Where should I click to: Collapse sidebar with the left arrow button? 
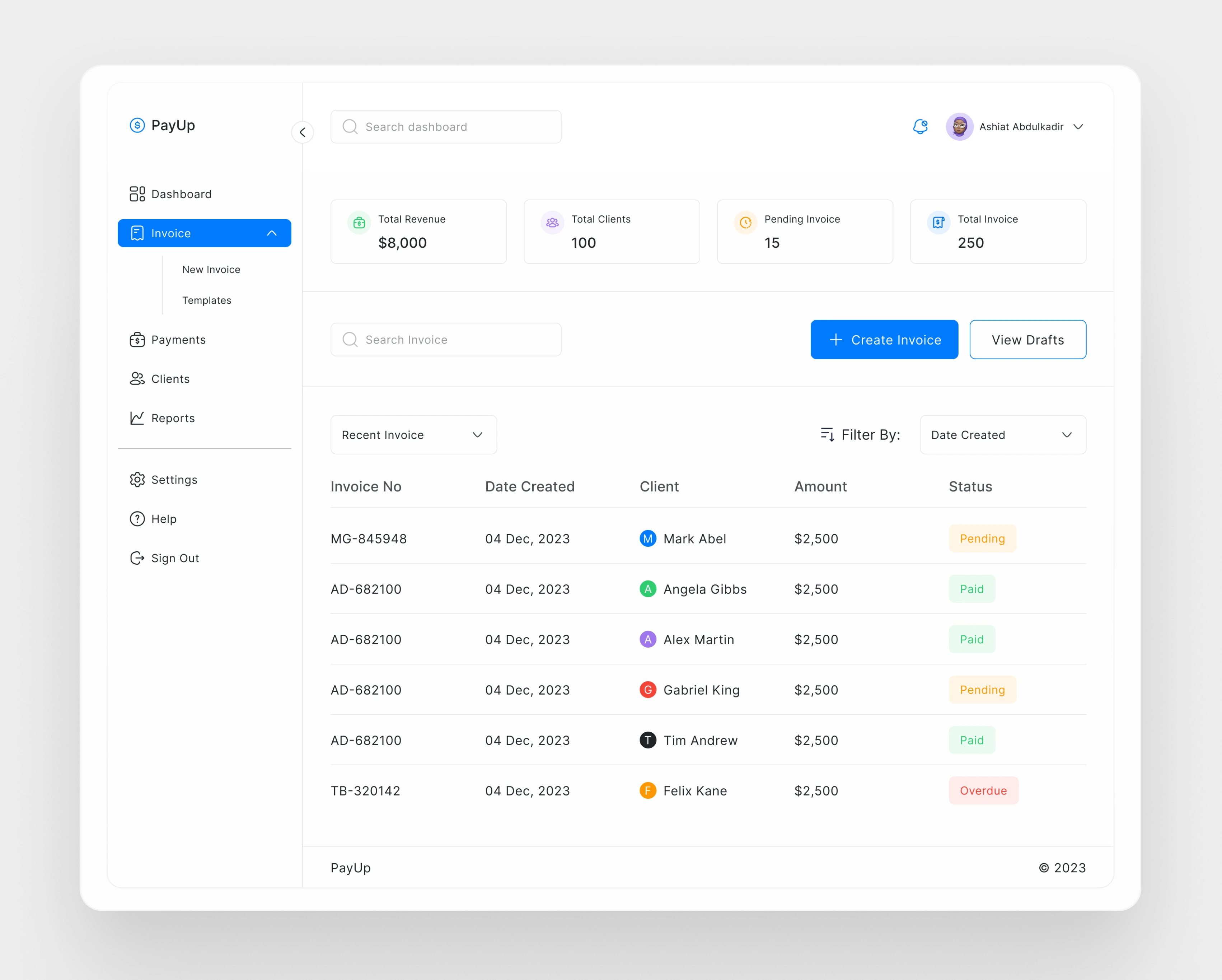tap(303, 132)
